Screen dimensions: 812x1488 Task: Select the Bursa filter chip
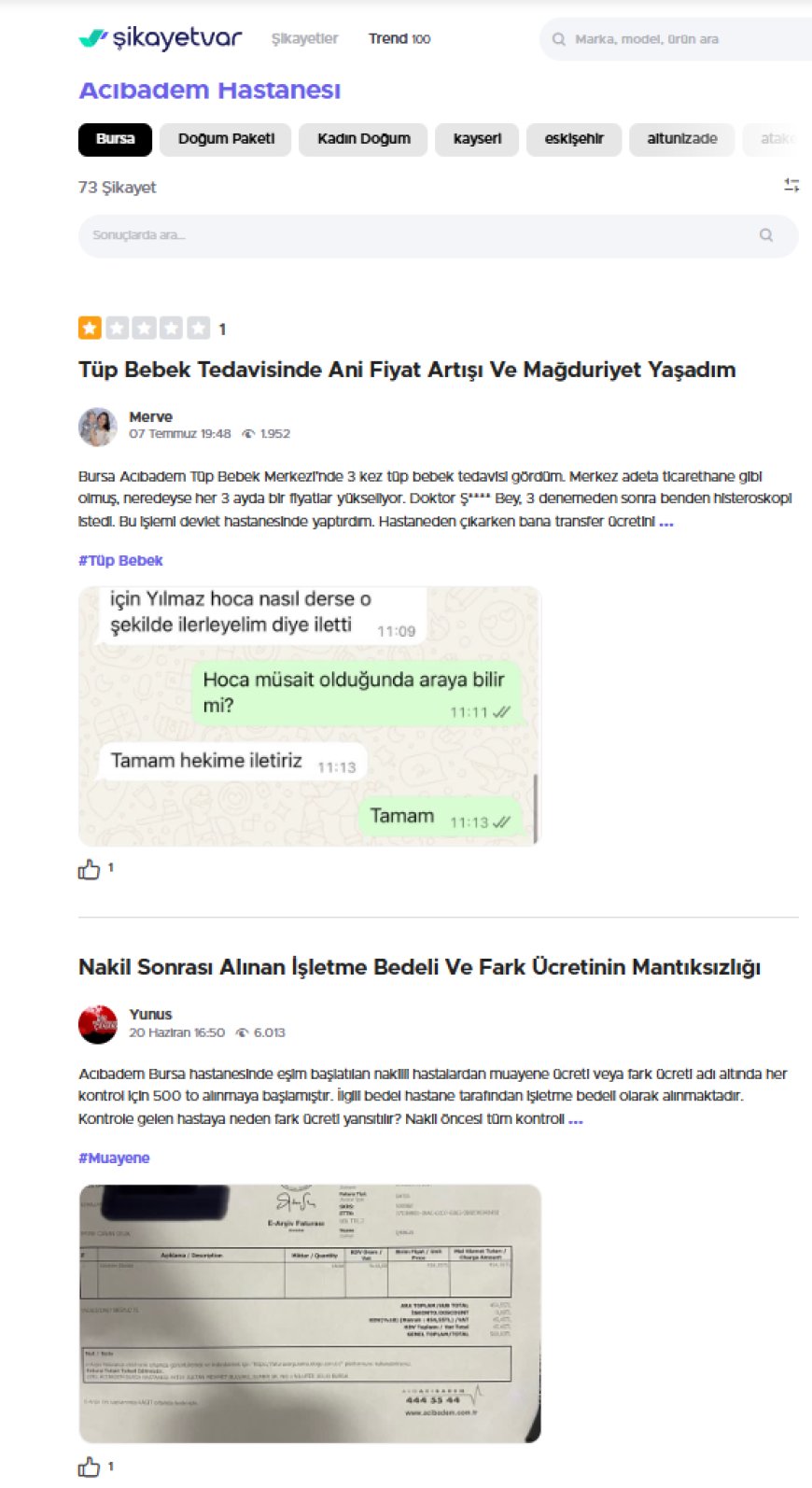(x=116, y=139)
